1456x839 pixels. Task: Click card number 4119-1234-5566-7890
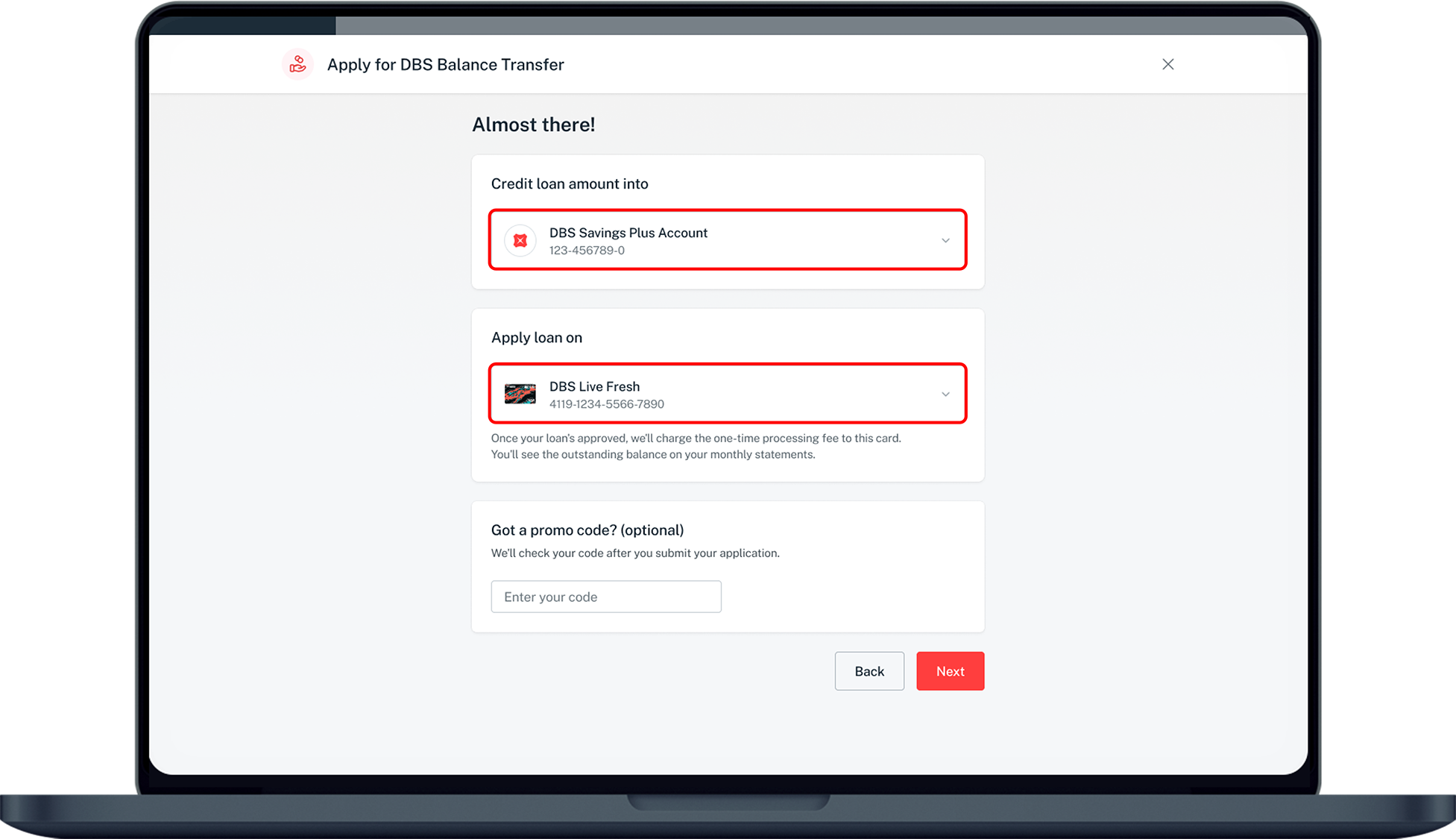(x=606, y=404)
